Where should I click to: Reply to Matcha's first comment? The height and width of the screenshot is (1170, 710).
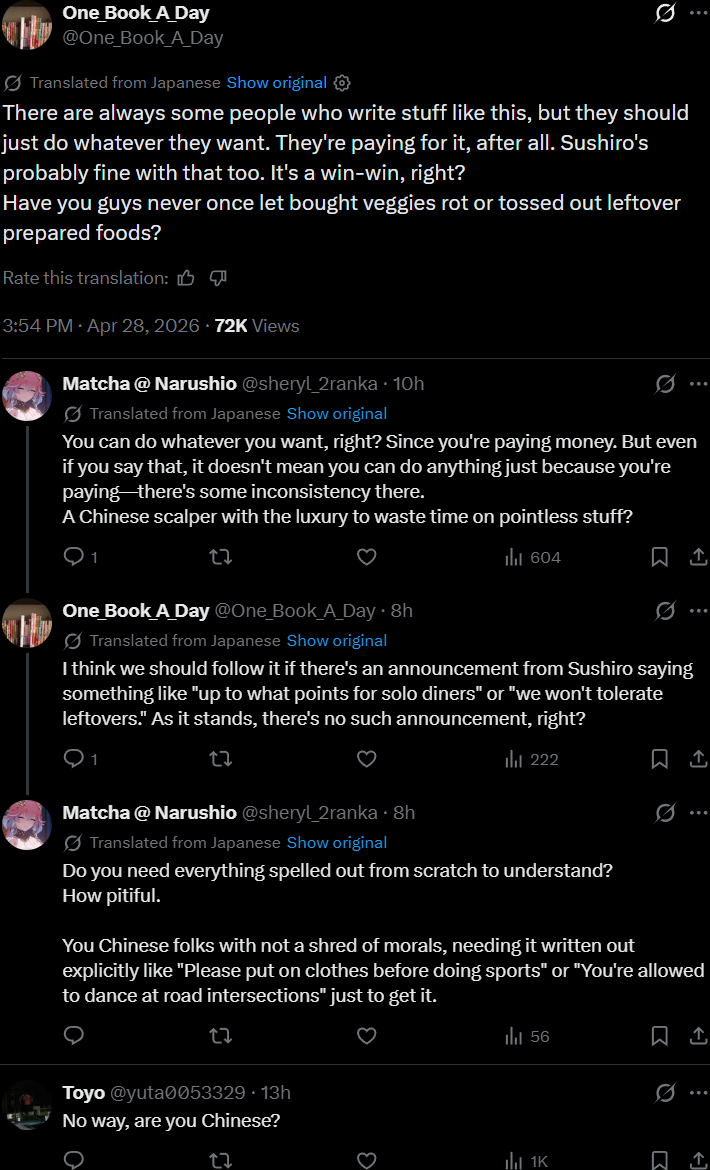click(74, 557)
